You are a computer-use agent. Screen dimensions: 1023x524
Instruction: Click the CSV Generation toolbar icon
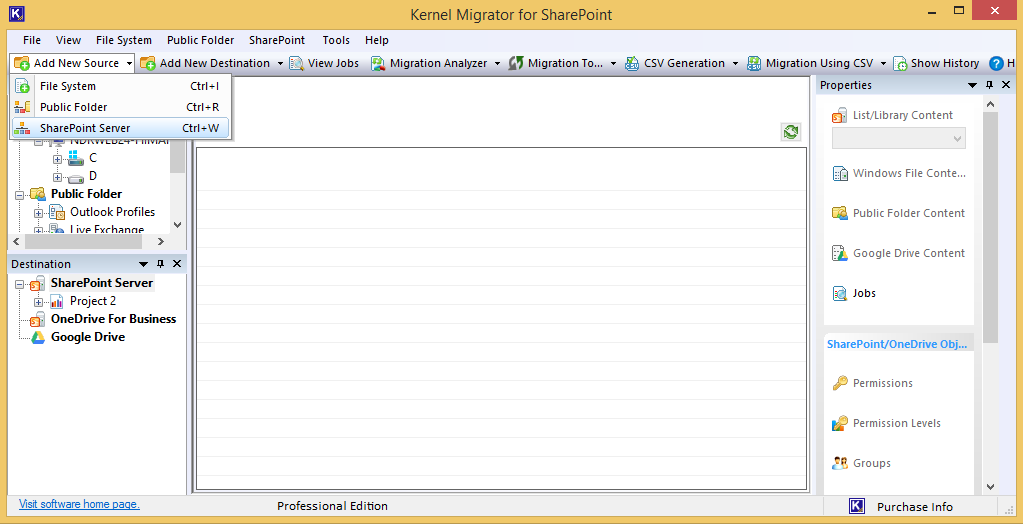tap(632, 63)
